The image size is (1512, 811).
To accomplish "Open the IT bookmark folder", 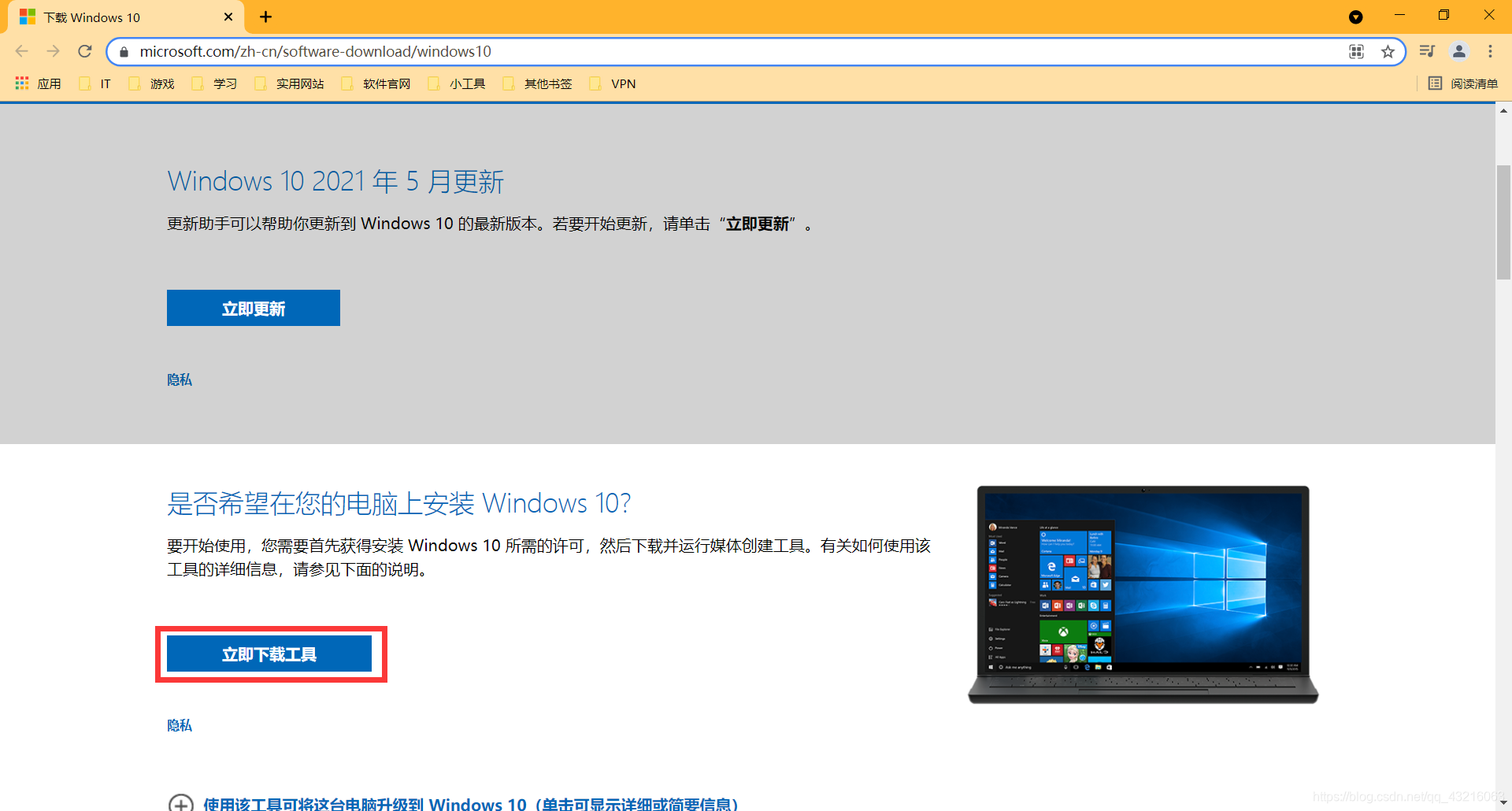I will tap(95, 83).
